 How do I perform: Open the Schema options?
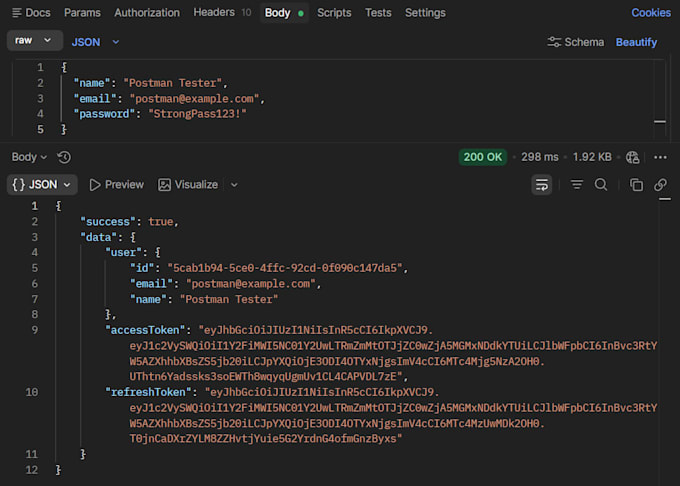pos(575,42)
